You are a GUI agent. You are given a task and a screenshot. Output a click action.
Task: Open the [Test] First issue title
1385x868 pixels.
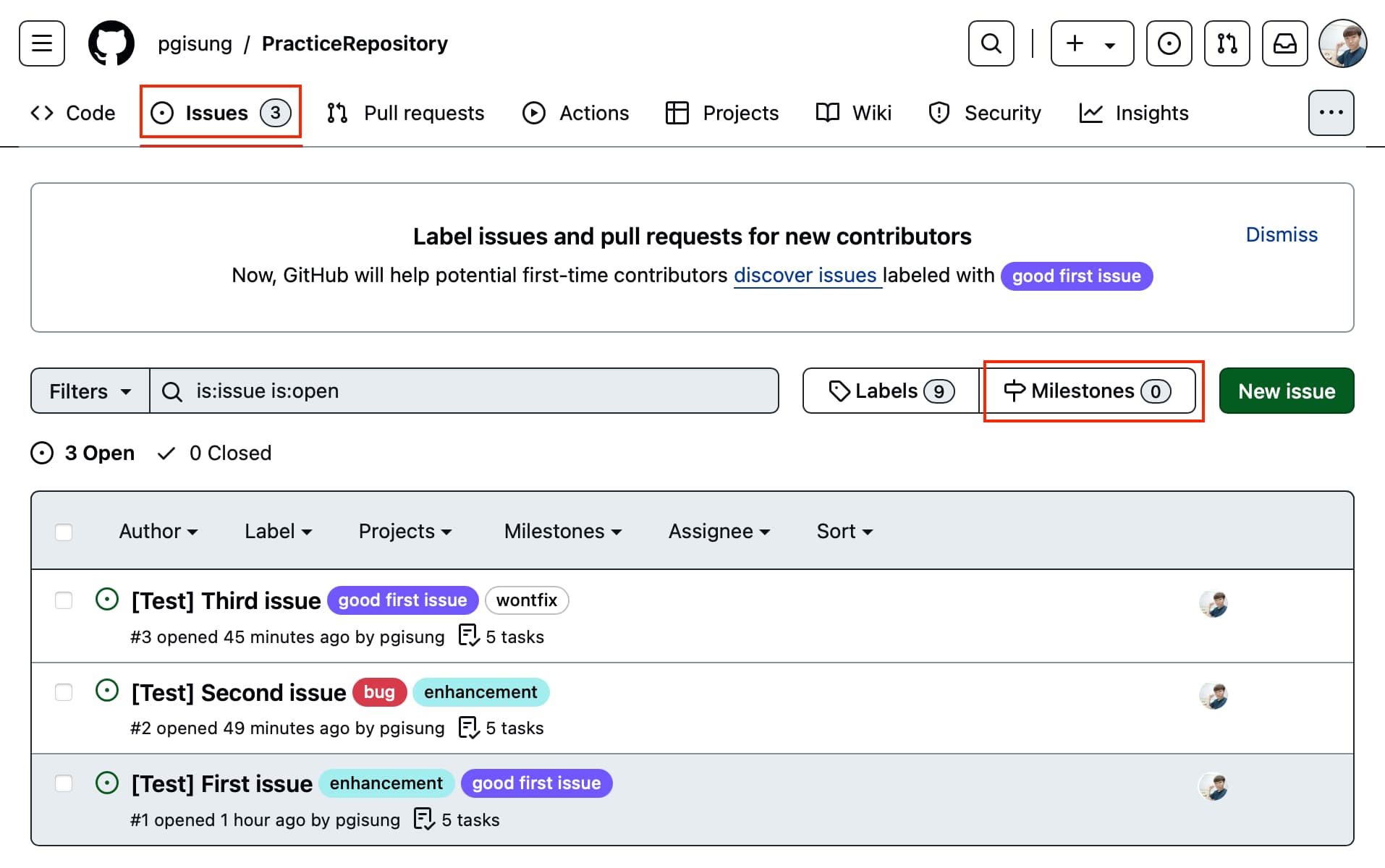[222, 783]
